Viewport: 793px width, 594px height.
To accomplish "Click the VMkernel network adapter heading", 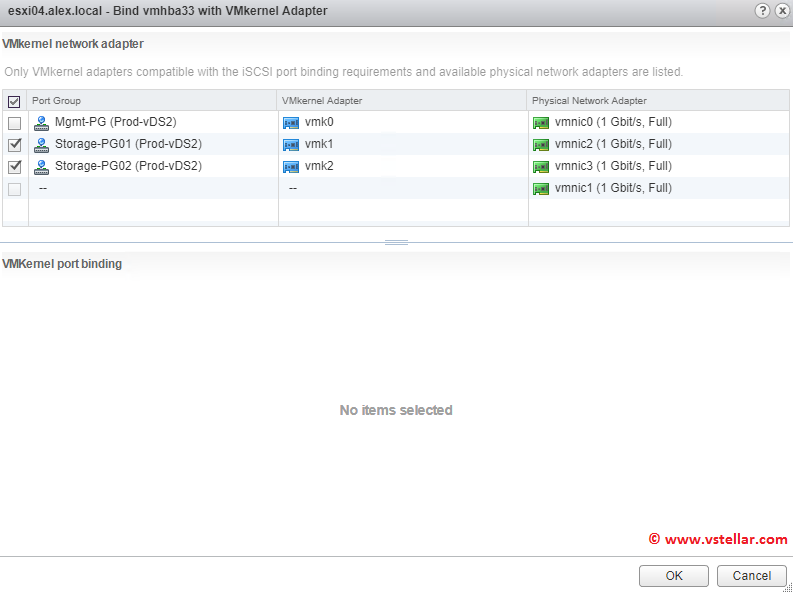I will click(x=73, y=44).
